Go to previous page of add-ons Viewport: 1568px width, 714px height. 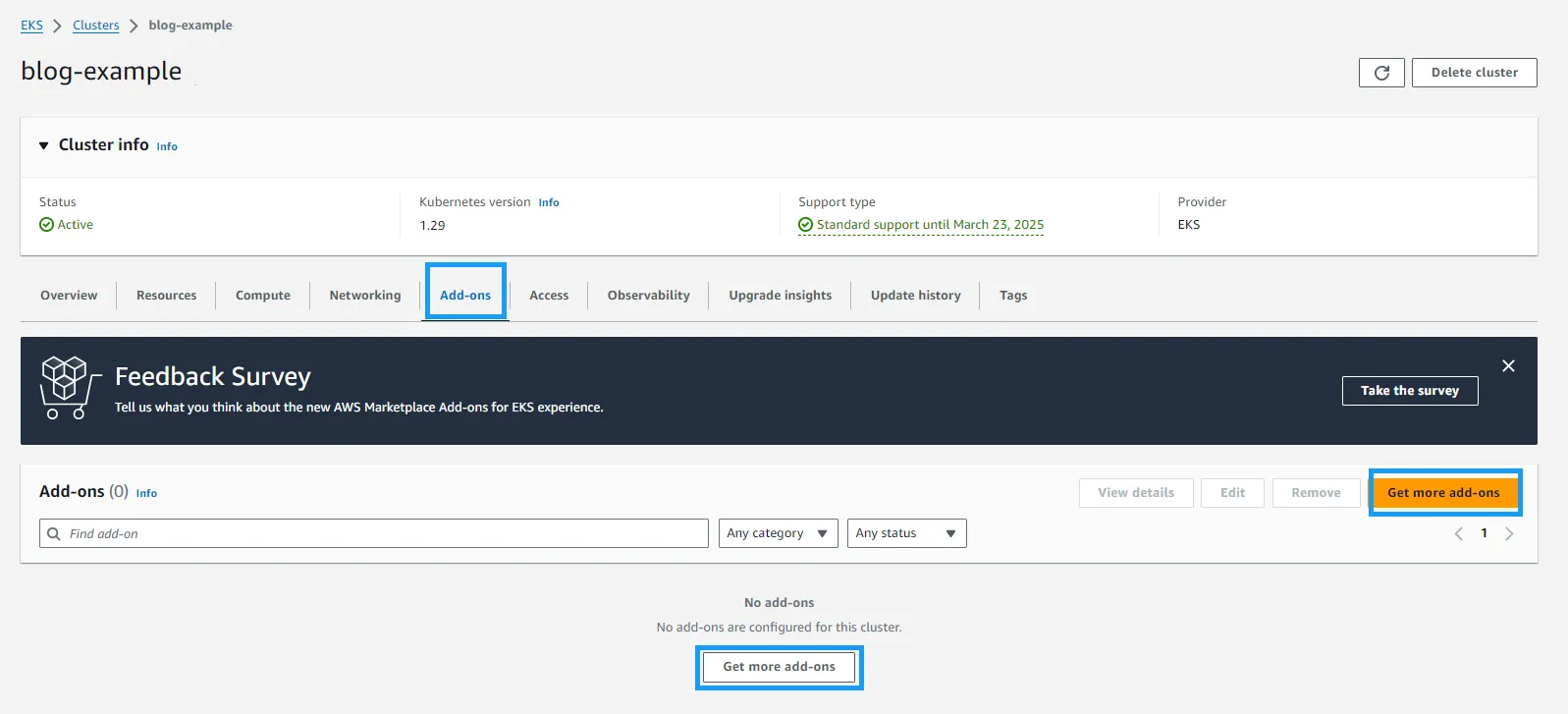click(1458, 533)
